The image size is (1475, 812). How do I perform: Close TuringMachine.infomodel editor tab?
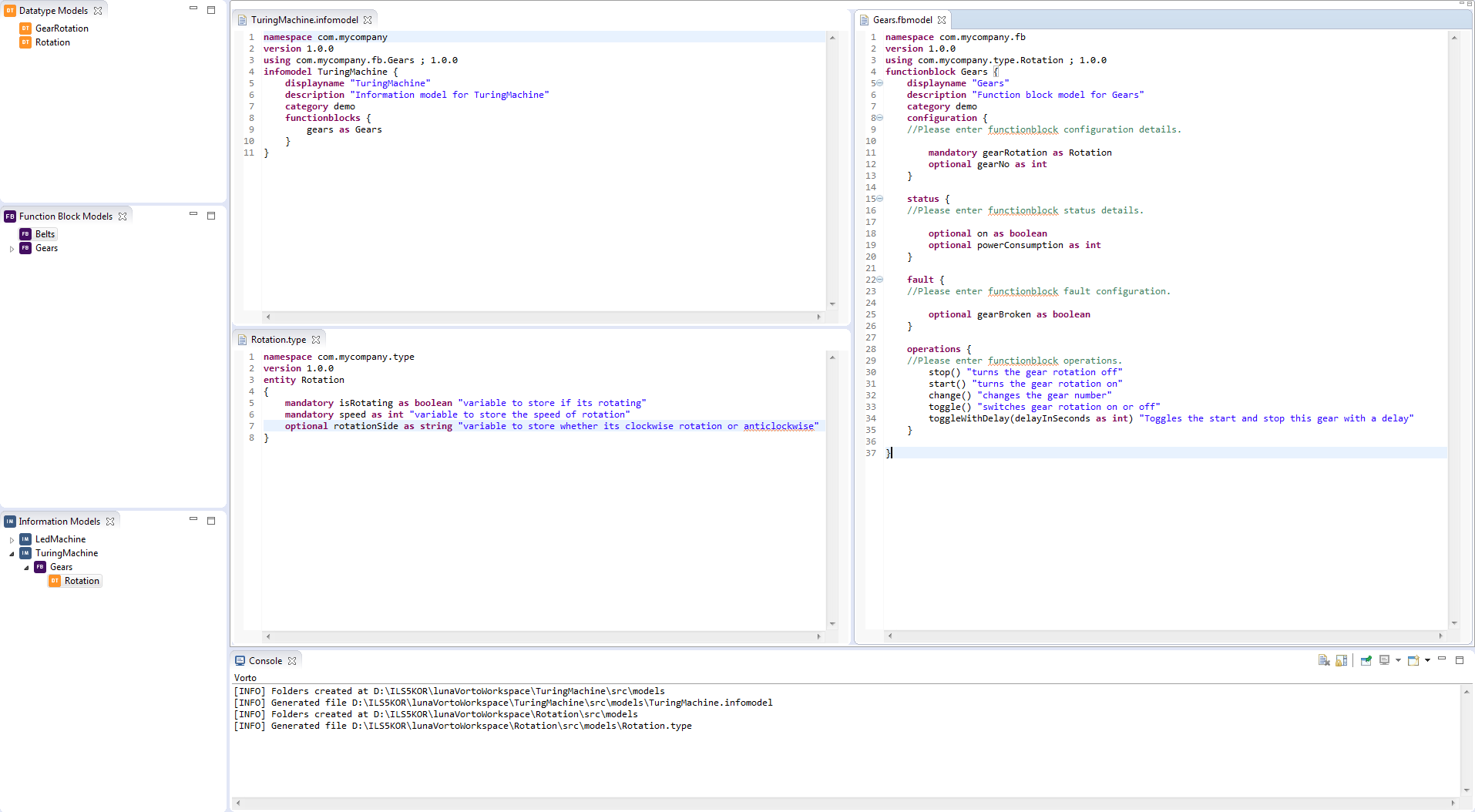(368, 20)
